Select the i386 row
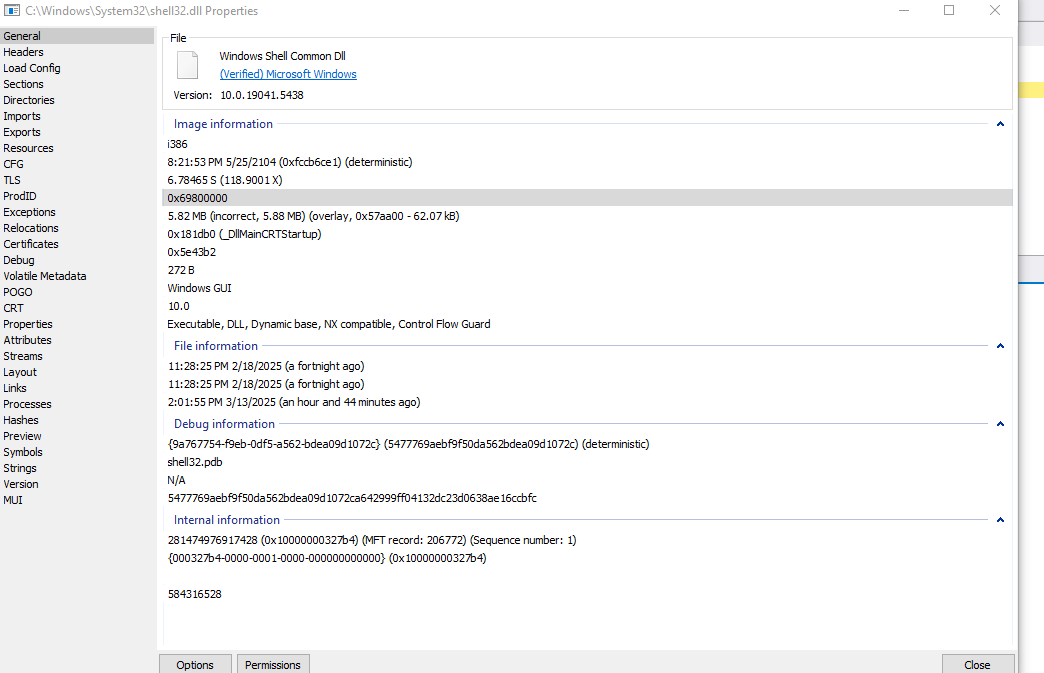The height and width of the screenshot is (673, 1044). pyautogui.click(x=587, y=144)
